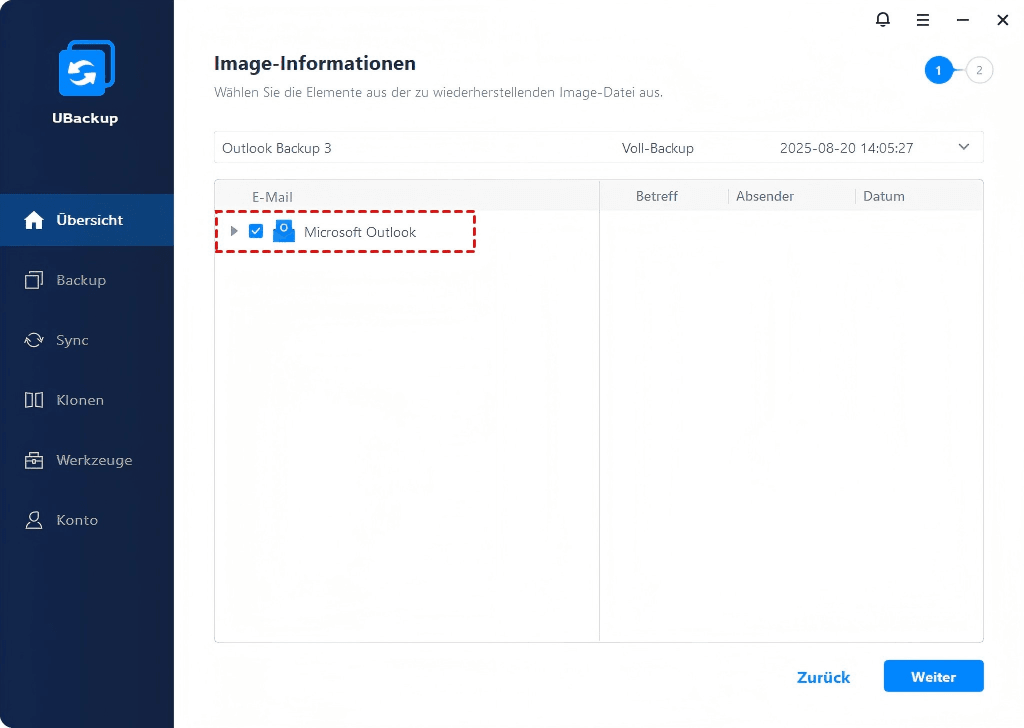The image size is (1024, 728).
Task: Click the Übersicht home icon
Action: coord(34,220)
